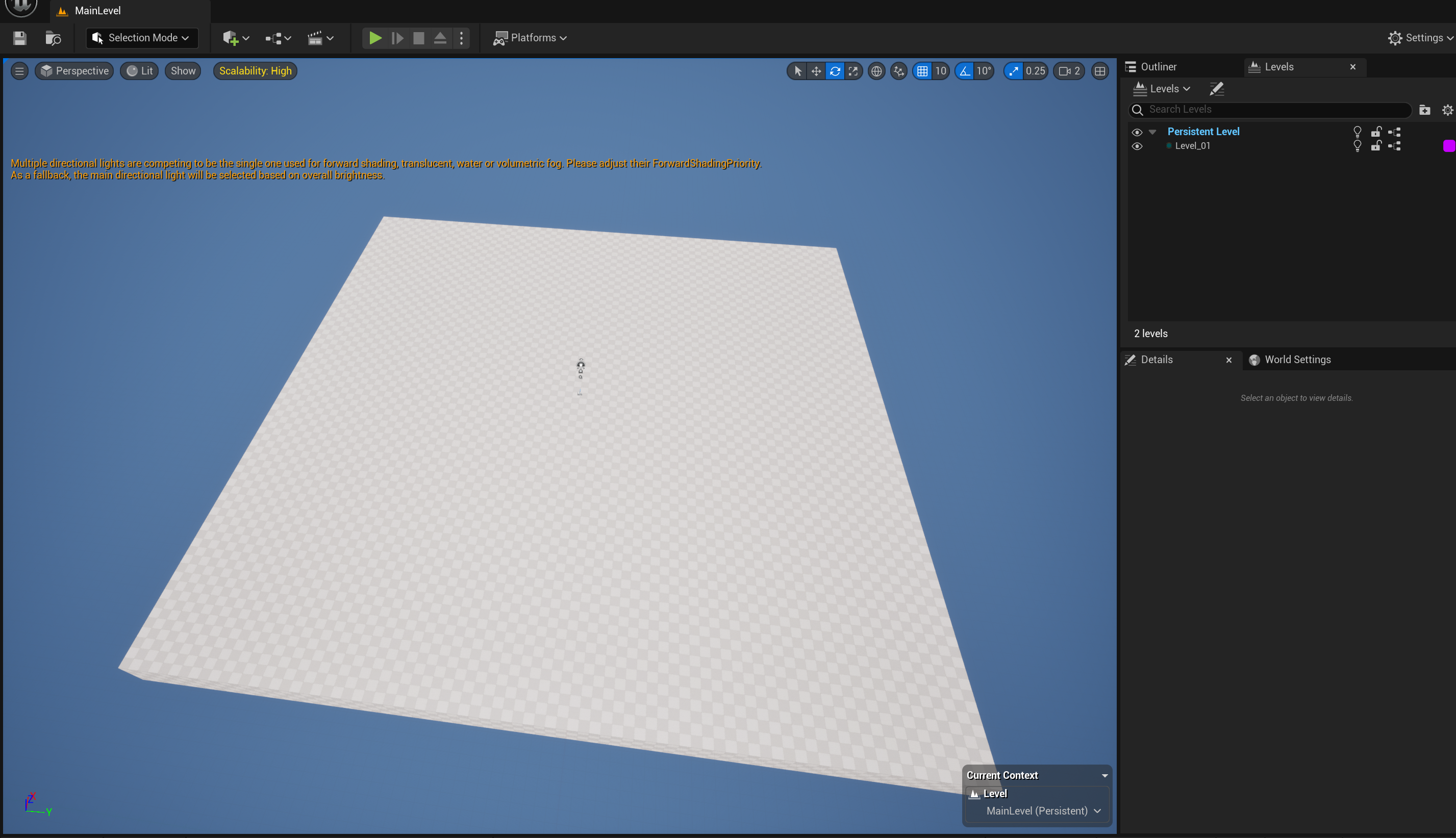Toggle grid snapping icon
The image size is (1456, 838).
[x=922, y=71]
